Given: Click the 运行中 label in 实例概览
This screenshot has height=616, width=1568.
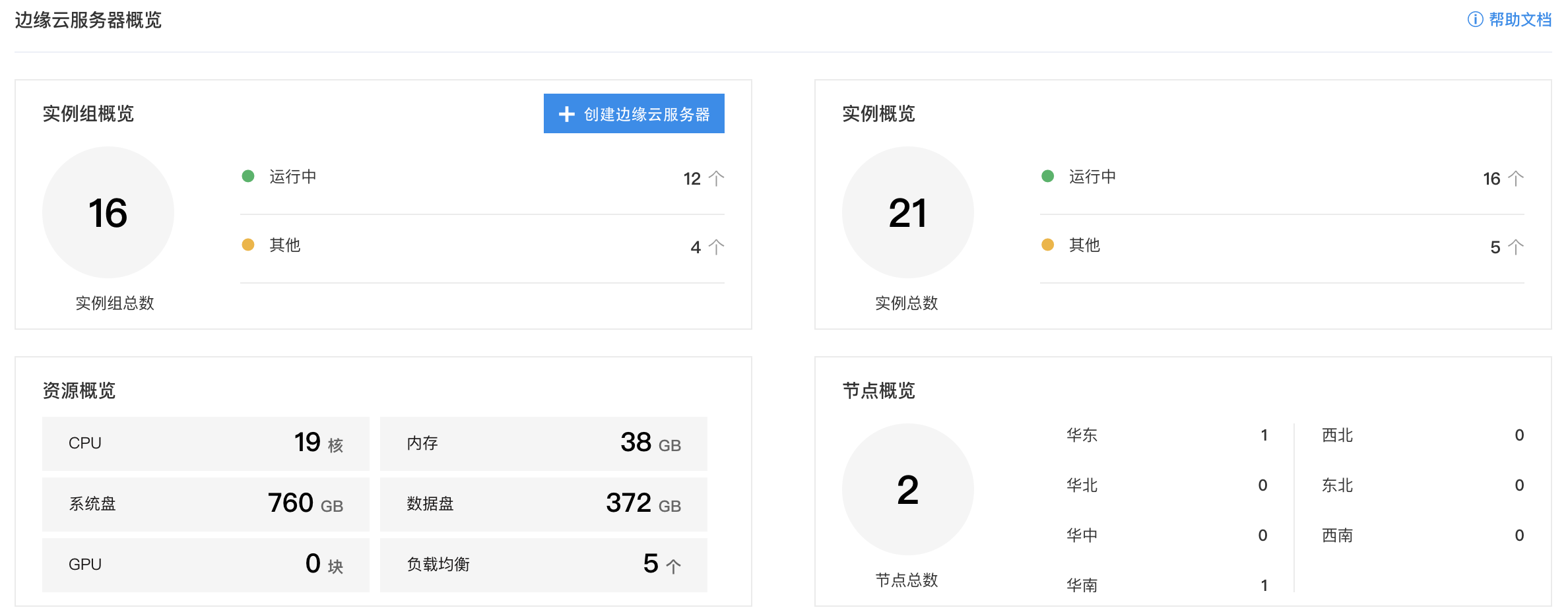Looking at the screenshot, I should (x=1093, y=177).
